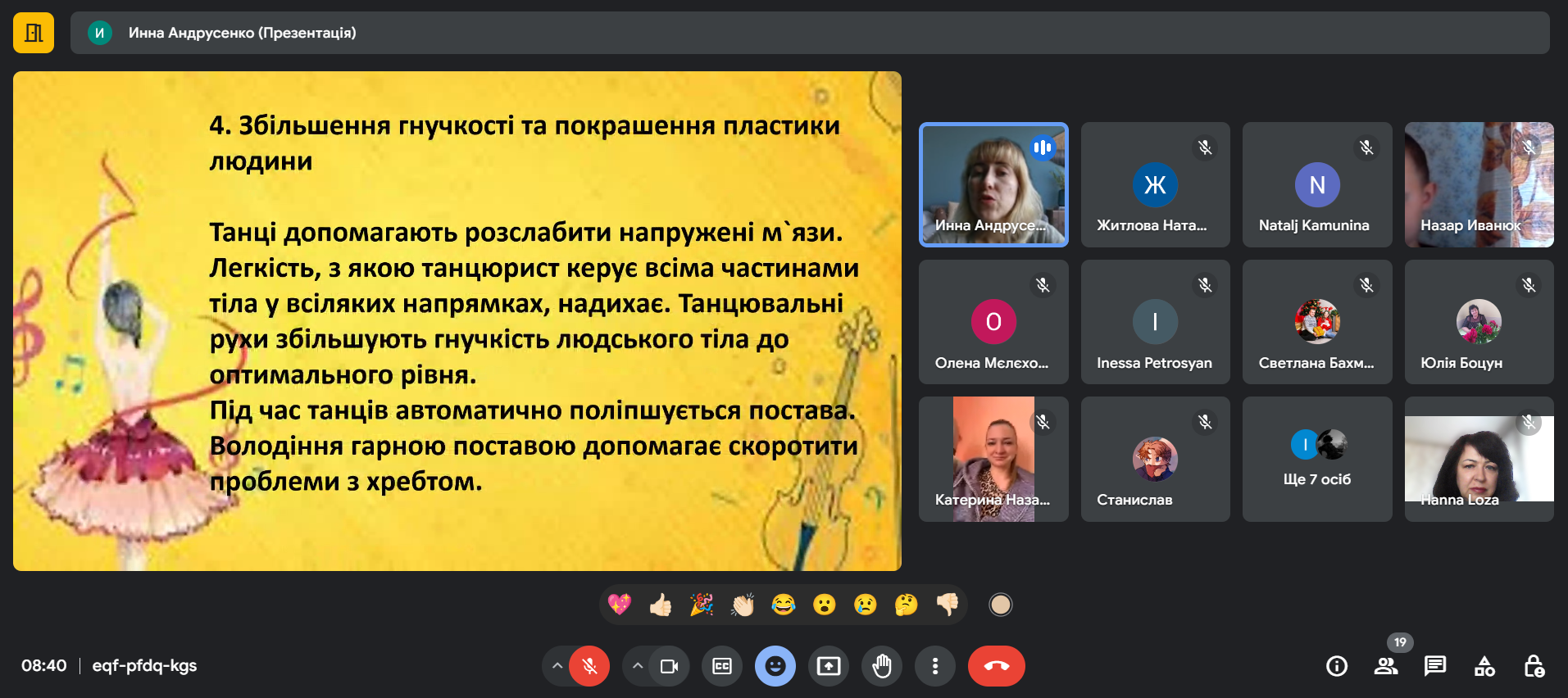Select the 'Ще 7 осіб' participants tile
This screenshot has height=698, width=1568.
click(1317, 460)
